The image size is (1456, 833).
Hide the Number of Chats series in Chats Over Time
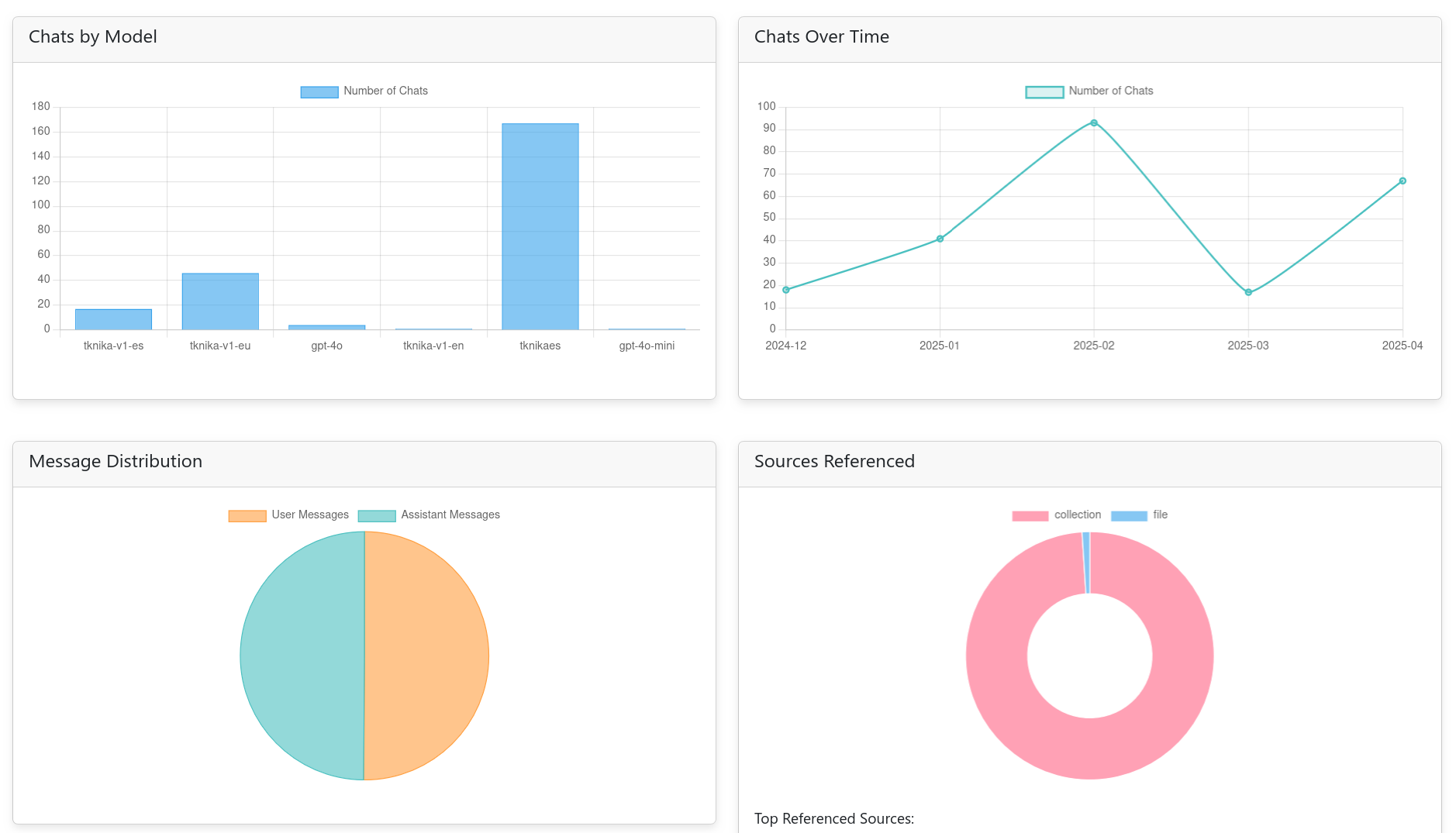[x=1089, y=91]
